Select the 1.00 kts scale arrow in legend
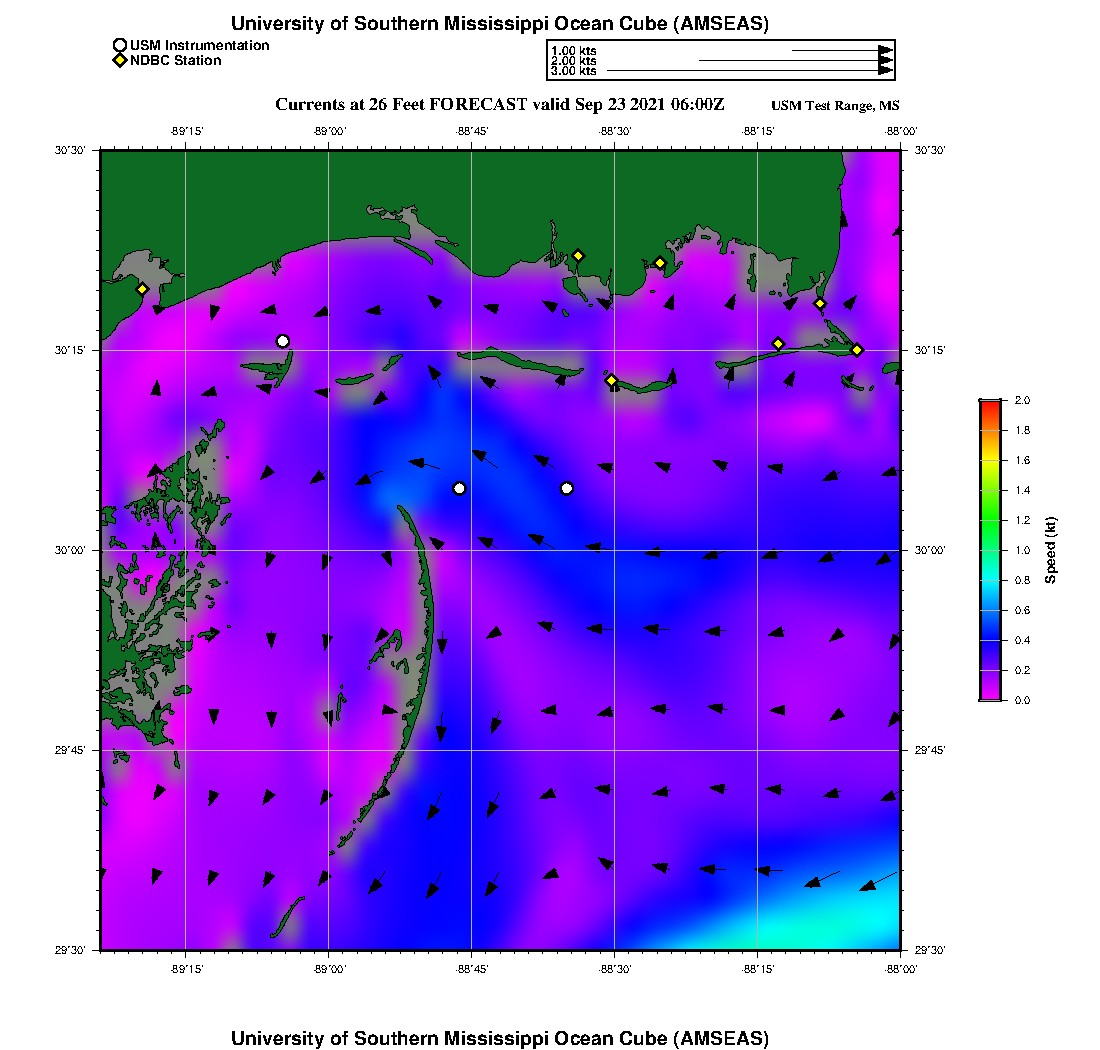1100x1050 pixels. 842,49
